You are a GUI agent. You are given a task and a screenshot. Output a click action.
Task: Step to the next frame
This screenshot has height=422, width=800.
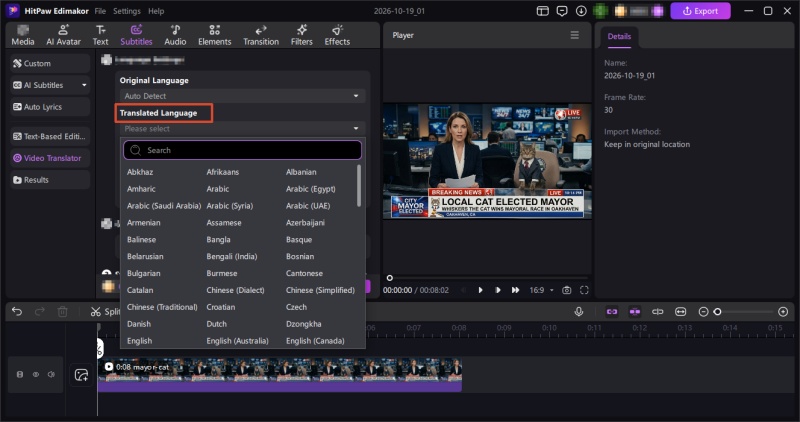coord(498,290)
